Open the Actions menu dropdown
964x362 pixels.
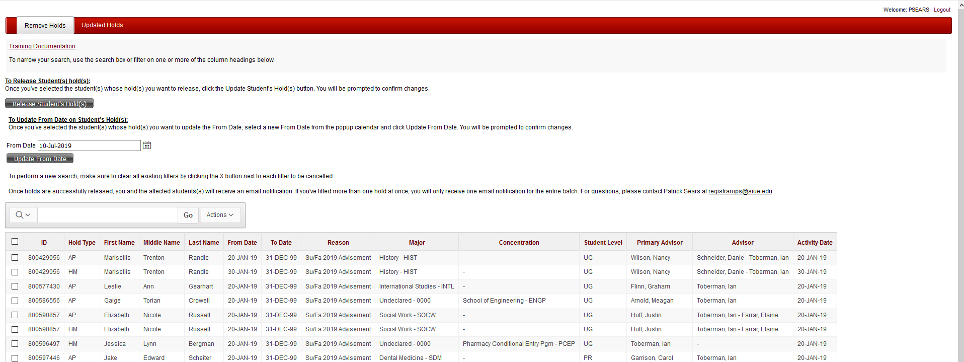pyautogui.click(x=219, y=215)
